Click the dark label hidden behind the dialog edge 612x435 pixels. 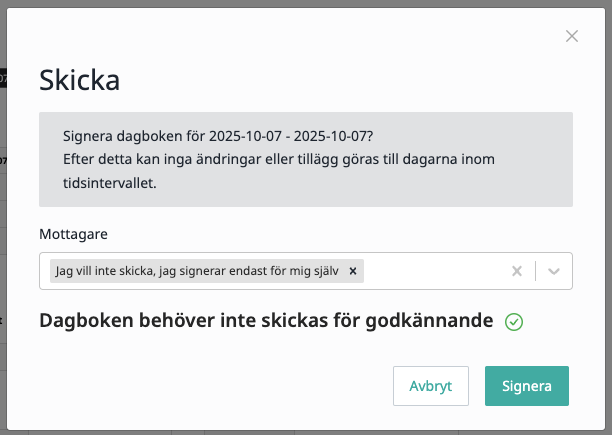coord(3,78)
